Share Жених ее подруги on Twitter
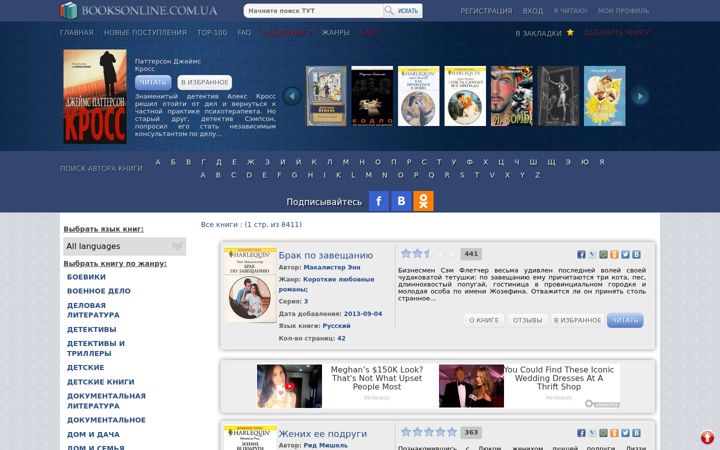The width and height of the screenshot is (720, 450). (625, 433)
